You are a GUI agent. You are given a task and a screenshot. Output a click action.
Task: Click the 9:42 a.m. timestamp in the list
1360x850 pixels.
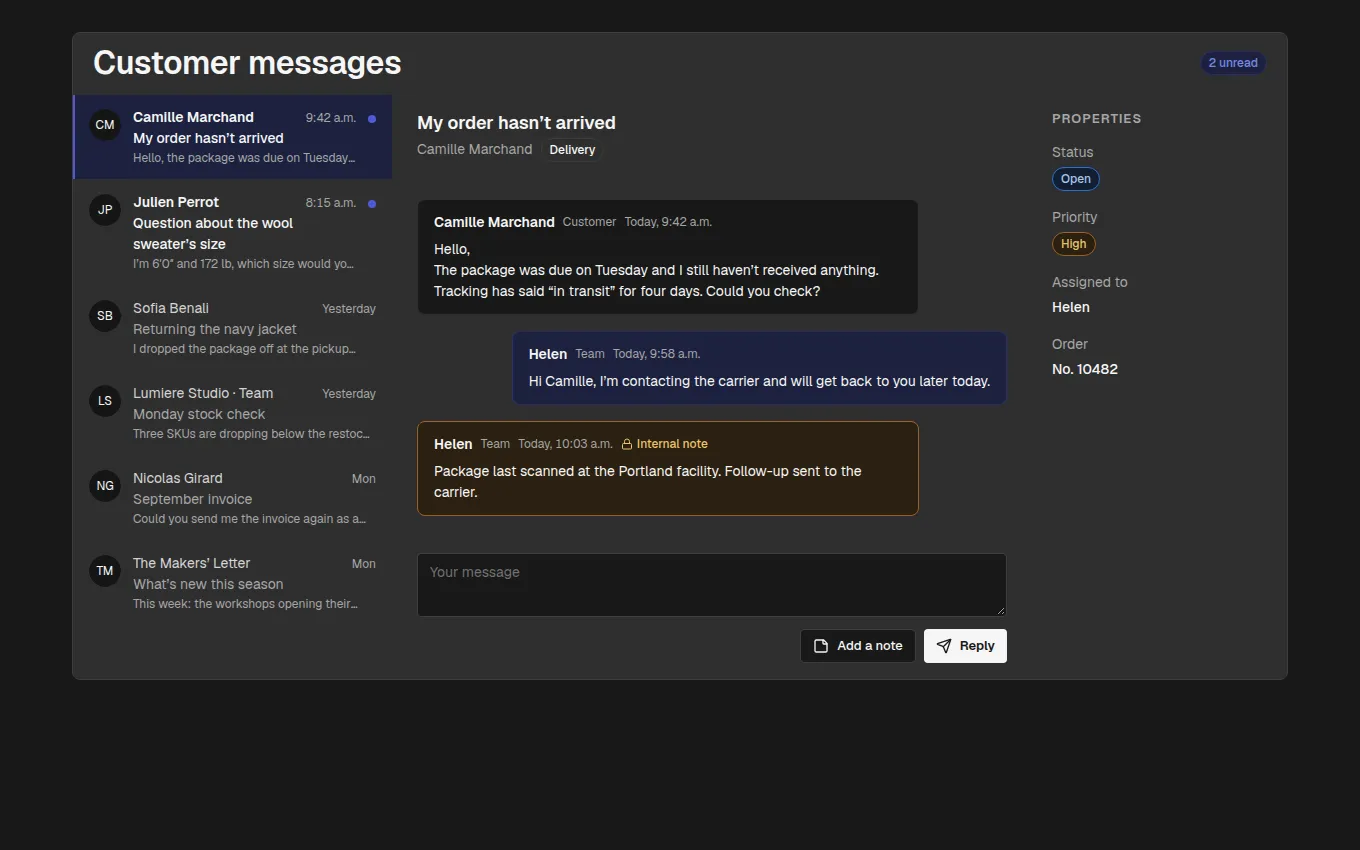pyautogui.click(x=331, y=118)
